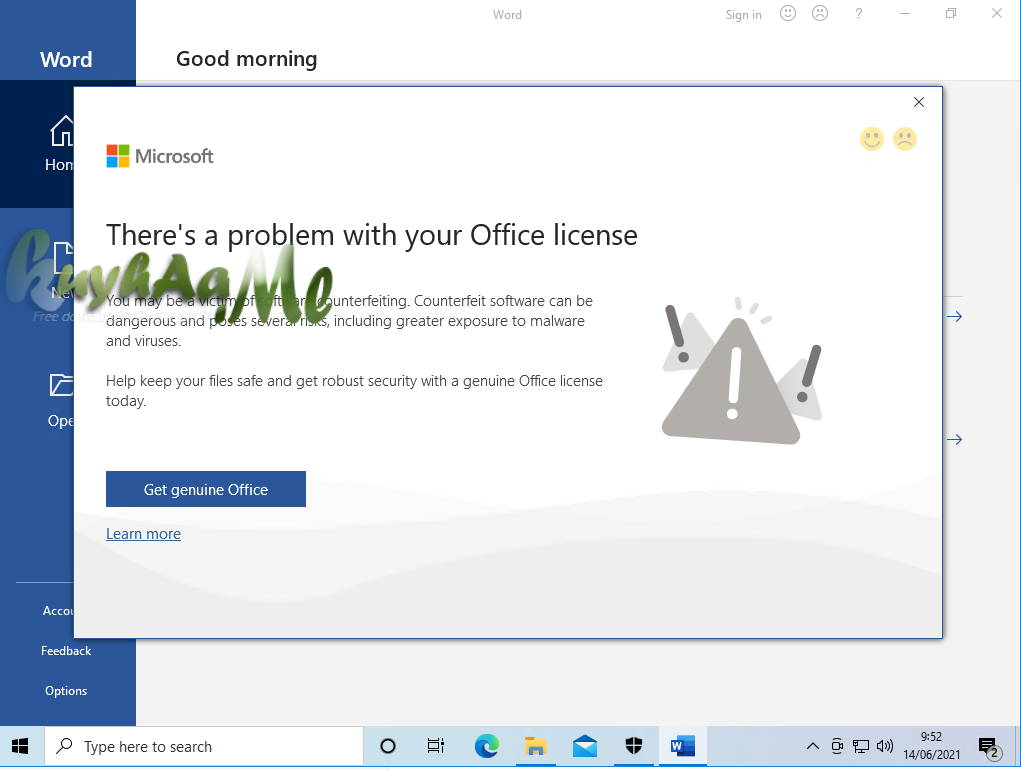Open File Explorer from taskbar
The image size is (1021, 770).
pyautogui.click(x=535, y=746)
